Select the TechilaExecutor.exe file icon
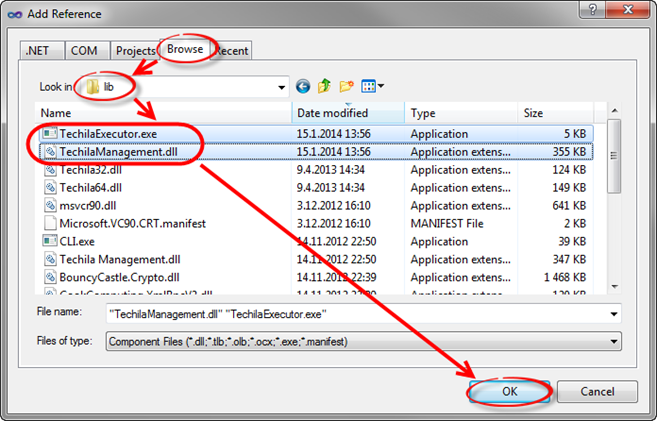 (50, 133)
